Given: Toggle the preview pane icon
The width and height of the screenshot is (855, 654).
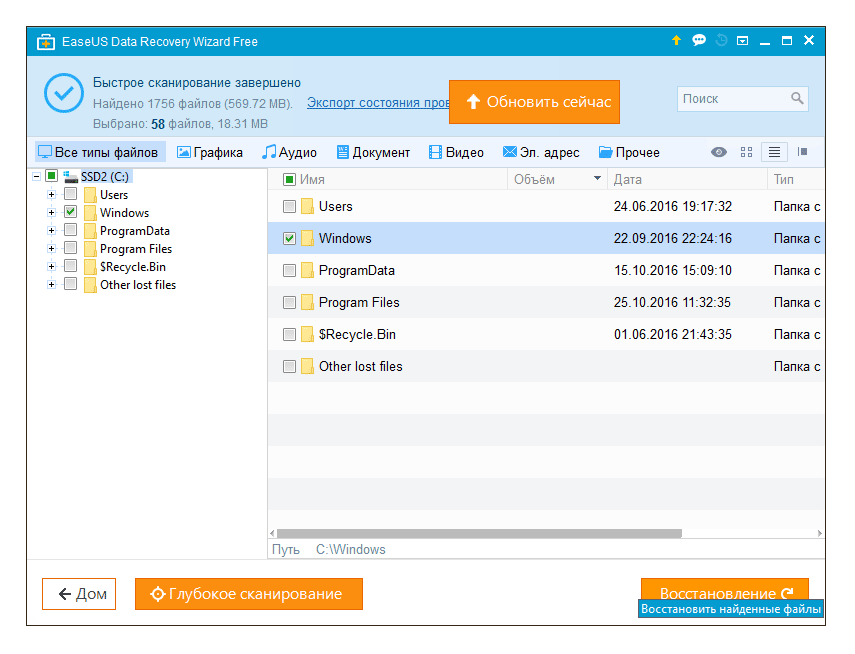Looking at the screenshot, I should (802, 152).
